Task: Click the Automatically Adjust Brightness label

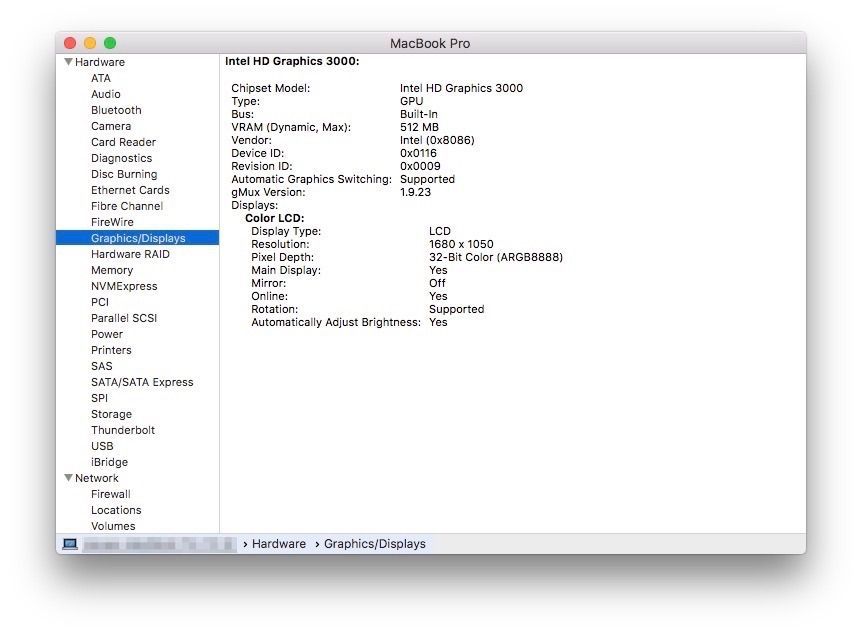Action: (336, 322)
